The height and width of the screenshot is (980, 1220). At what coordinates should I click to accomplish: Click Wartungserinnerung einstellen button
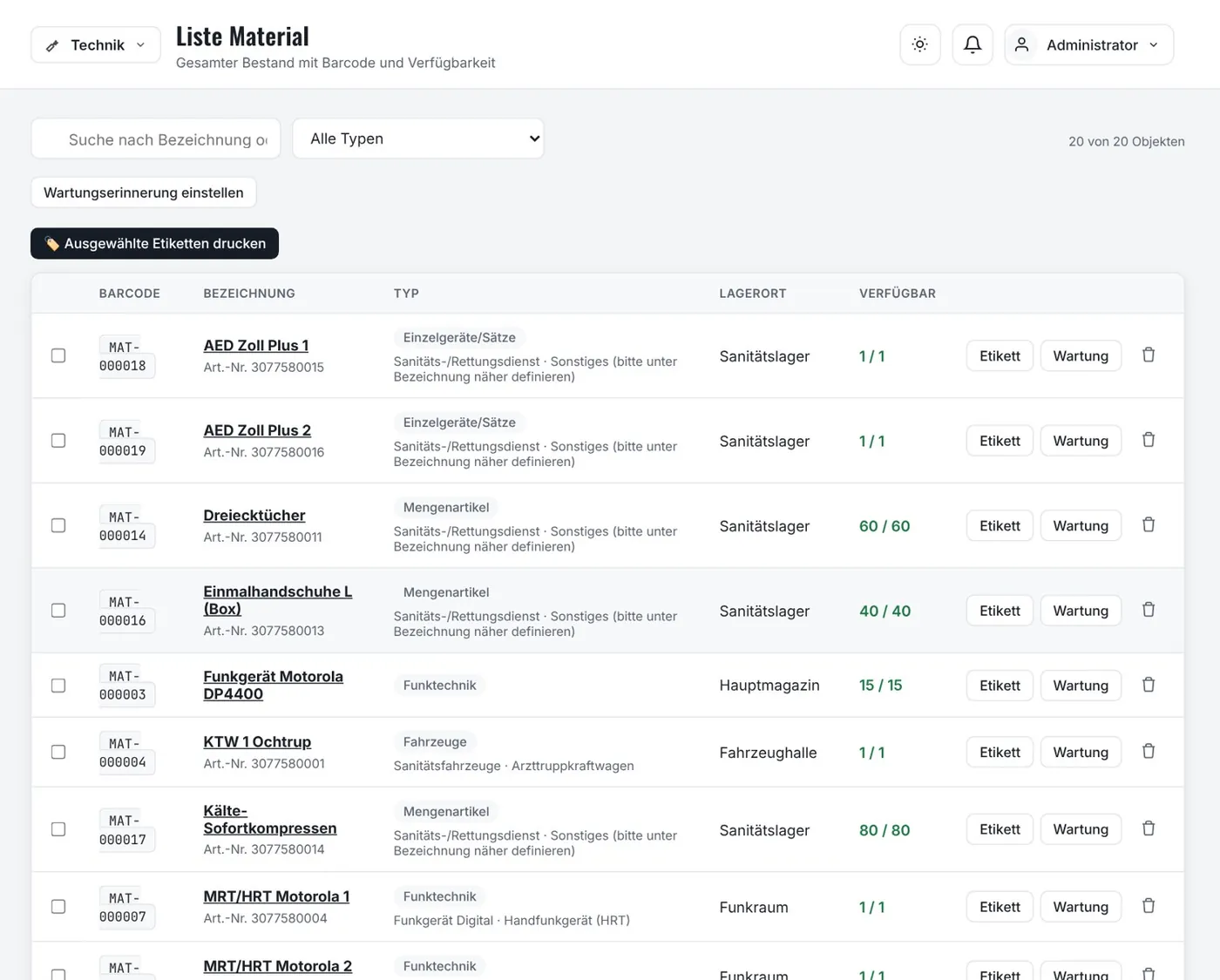[144, 193]
